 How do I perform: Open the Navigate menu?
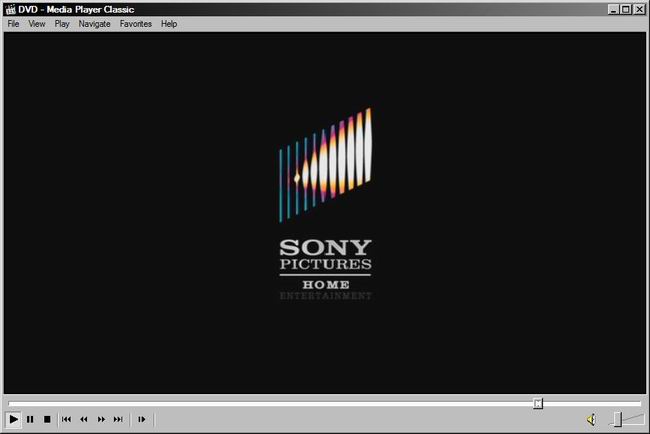pyautogui.click(x=95, y=24)
